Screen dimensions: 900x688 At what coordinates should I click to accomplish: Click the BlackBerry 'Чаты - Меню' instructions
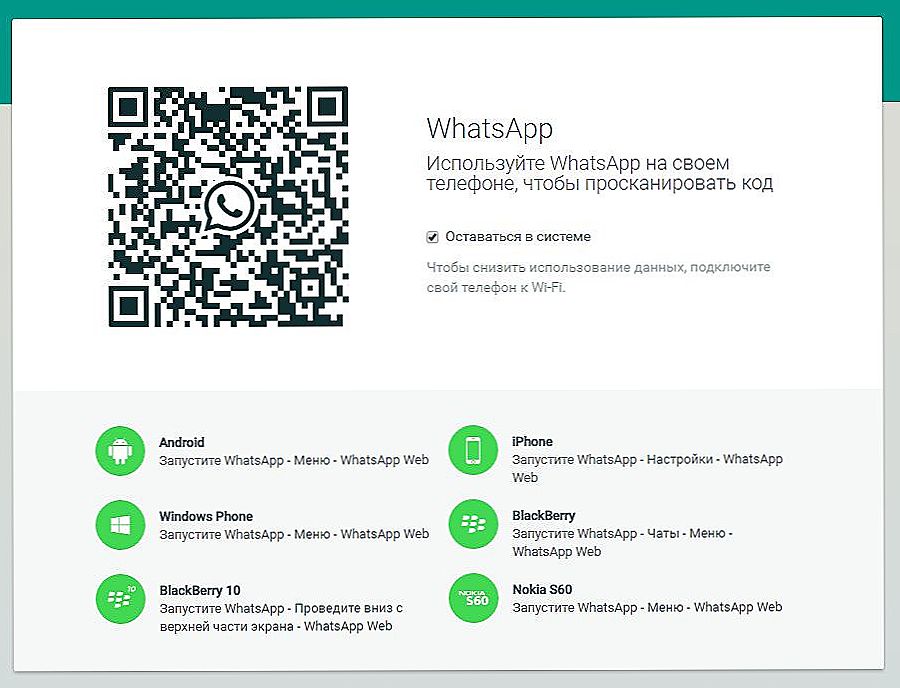(x=622, y=542)
